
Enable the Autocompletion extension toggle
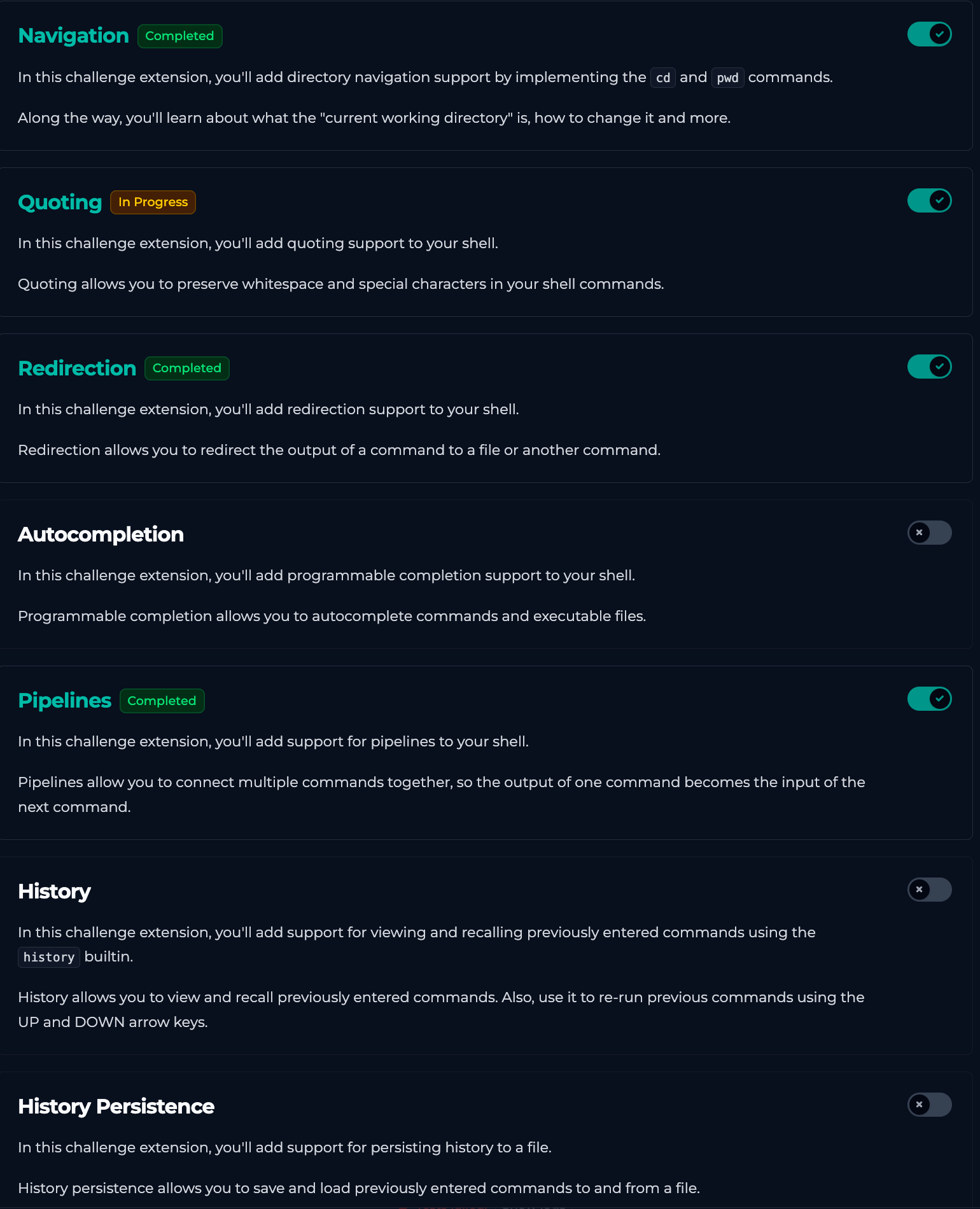(929, 533)
